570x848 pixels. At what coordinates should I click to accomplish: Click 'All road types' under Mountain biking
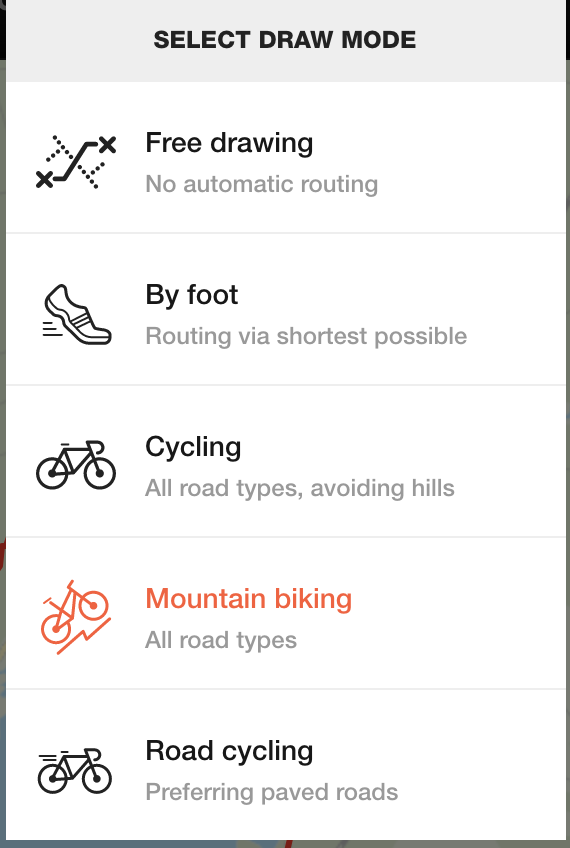point(221,640)
